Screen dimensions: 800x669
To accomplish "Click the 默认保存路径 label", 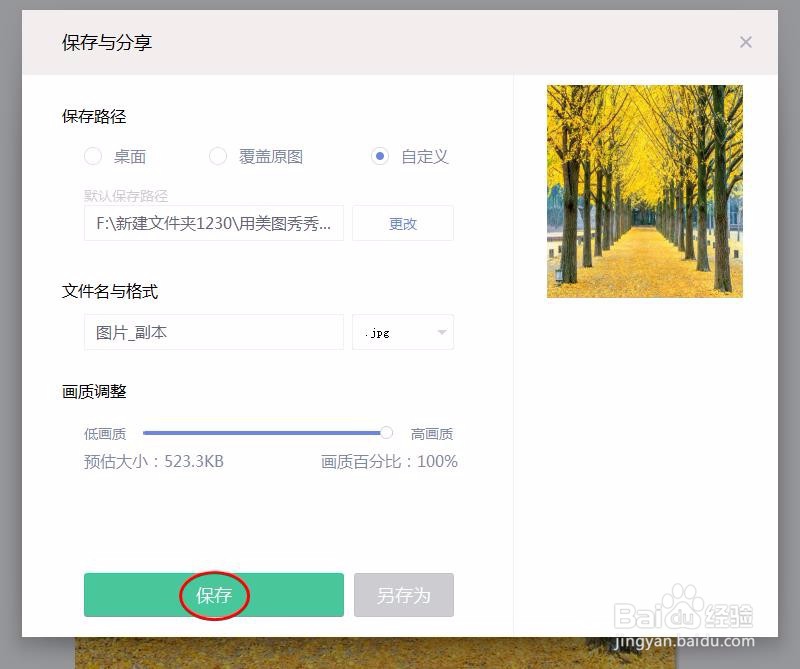I will (126, 195).
